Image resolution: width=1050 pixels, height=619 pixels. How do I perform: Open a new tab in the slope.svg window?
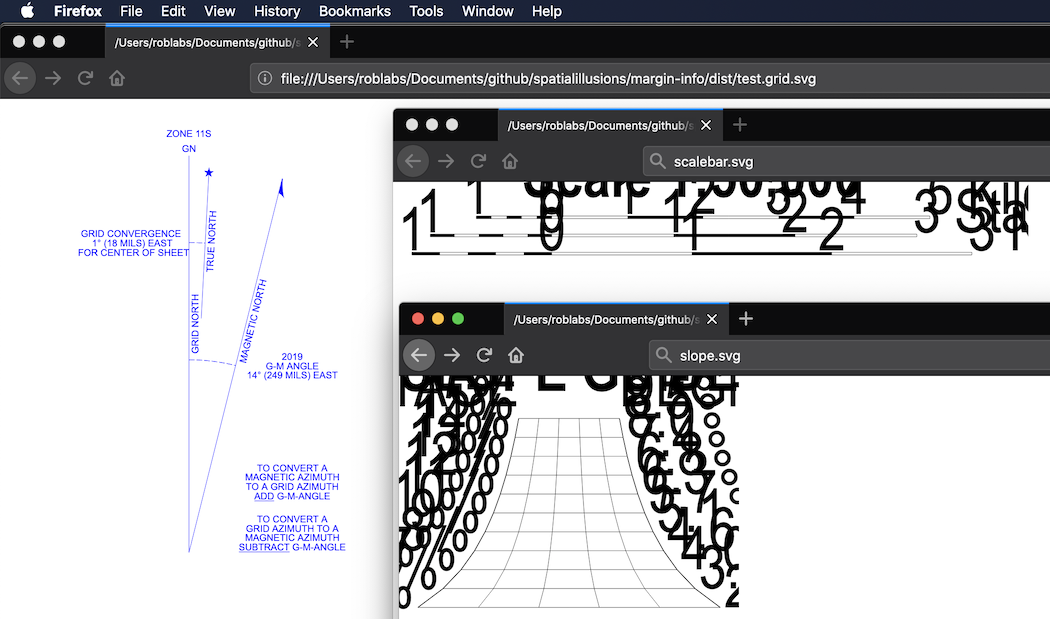click(745, 318)
